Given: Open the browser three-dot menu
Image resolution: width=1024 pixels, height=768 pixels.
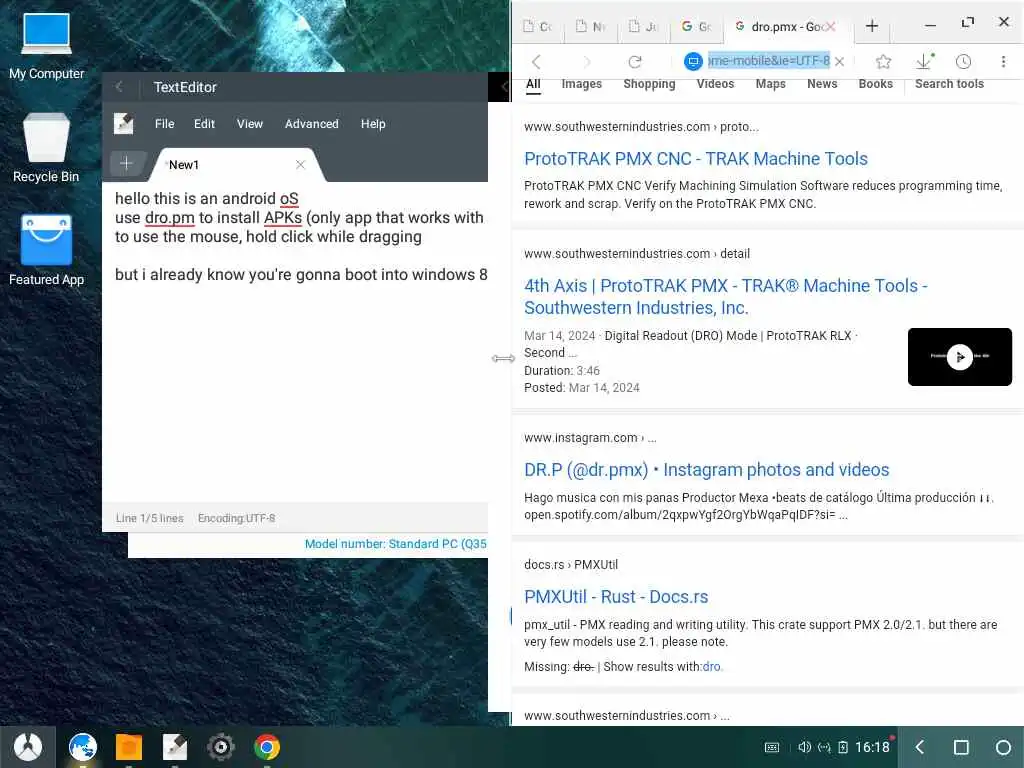Looking at the screenshot, I should pos(1003,61).
